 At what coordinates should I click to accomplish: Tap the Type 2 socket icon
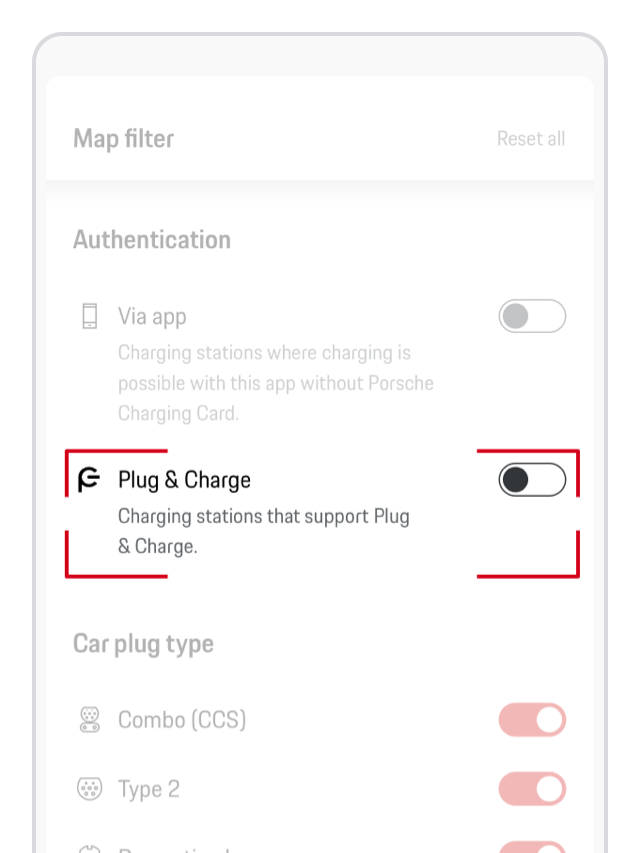89,789
